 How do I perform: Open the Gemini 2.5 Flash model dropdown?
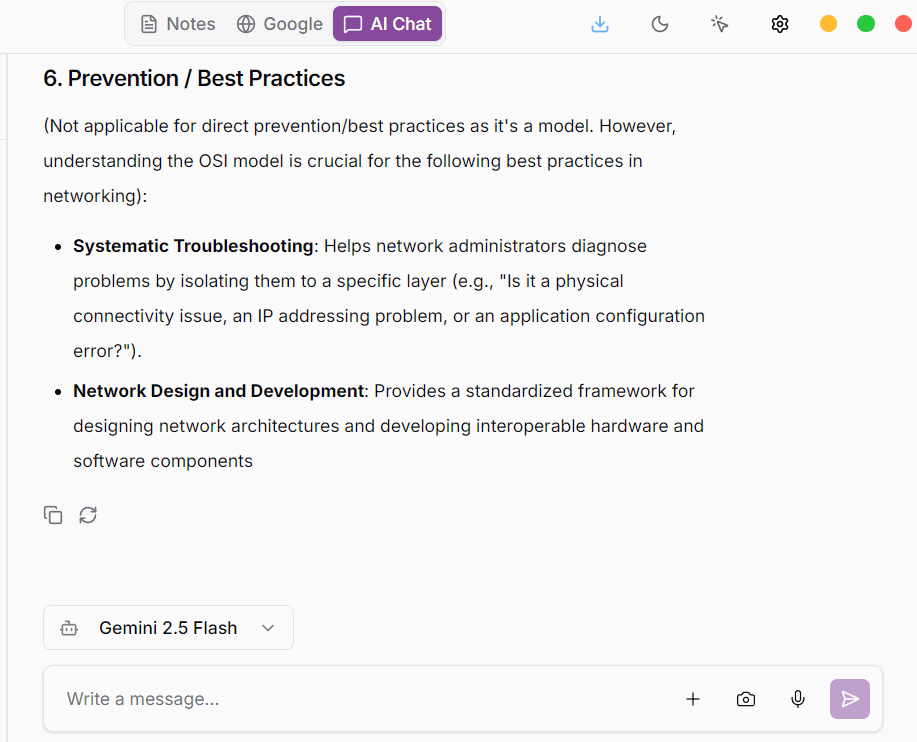(x=168, y=628)
